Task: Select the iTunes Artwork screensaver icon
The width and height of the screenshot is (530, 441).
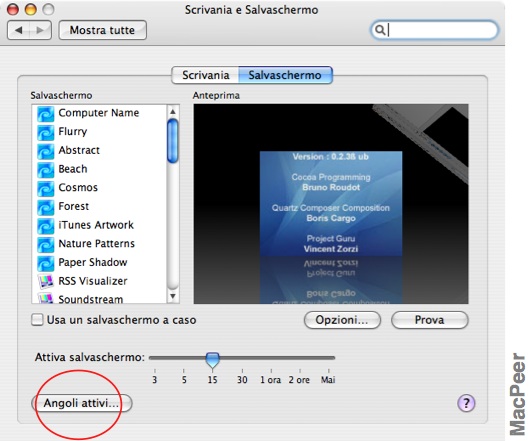Action: tap(45, 225)
